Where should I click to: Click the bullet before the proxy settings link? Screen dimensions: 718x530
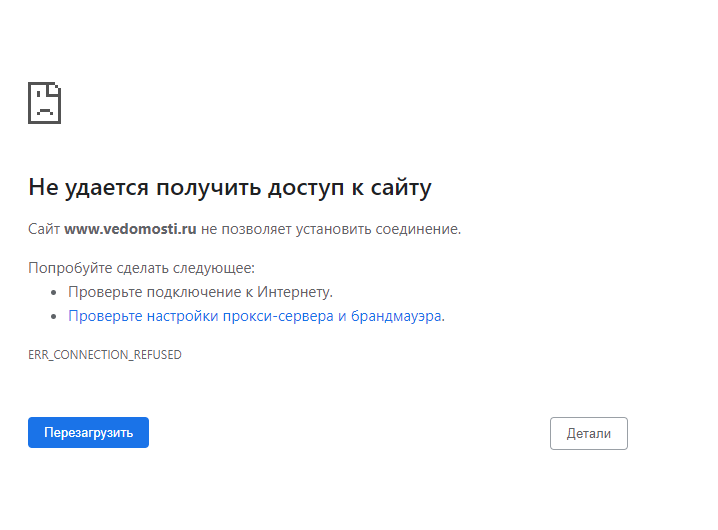pyautogui.click(x=54, y=317)
